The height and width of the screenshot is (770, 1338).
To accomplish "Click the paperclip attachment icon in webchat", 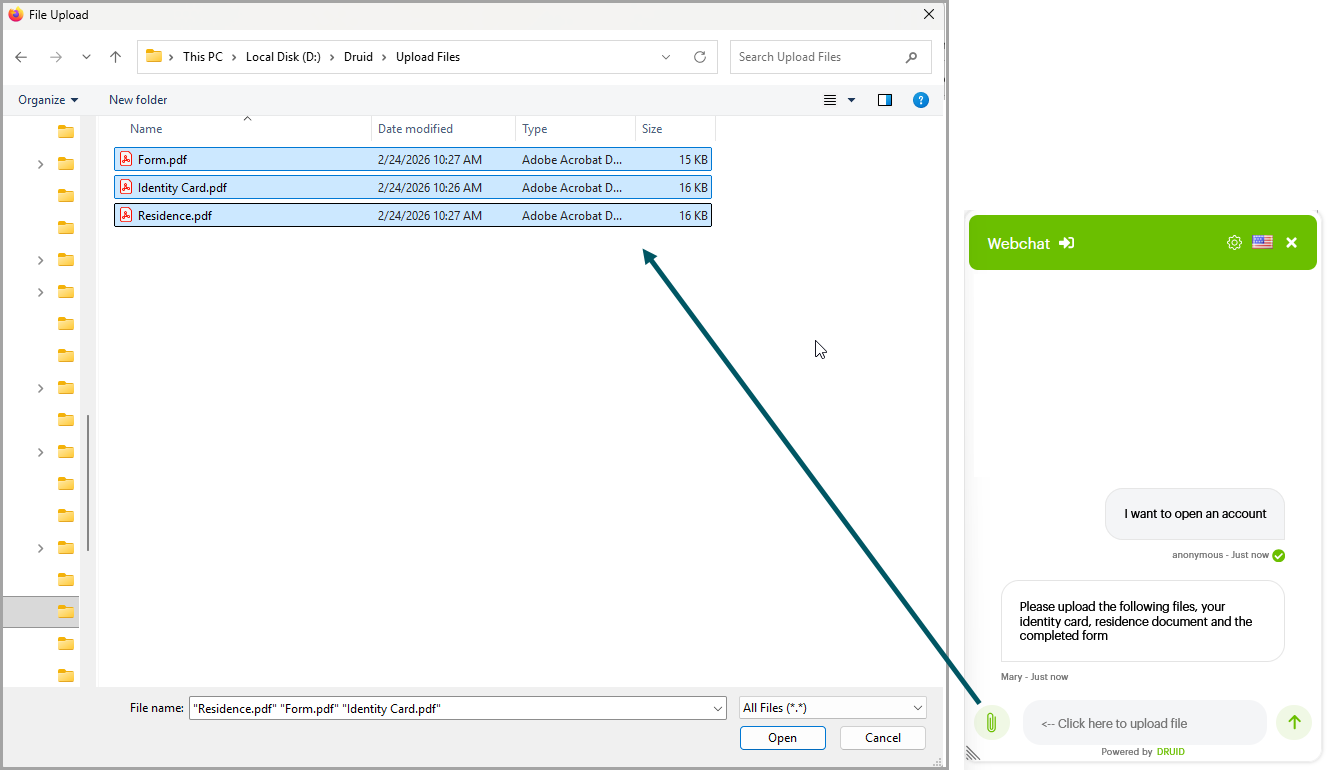I will 991,723.
